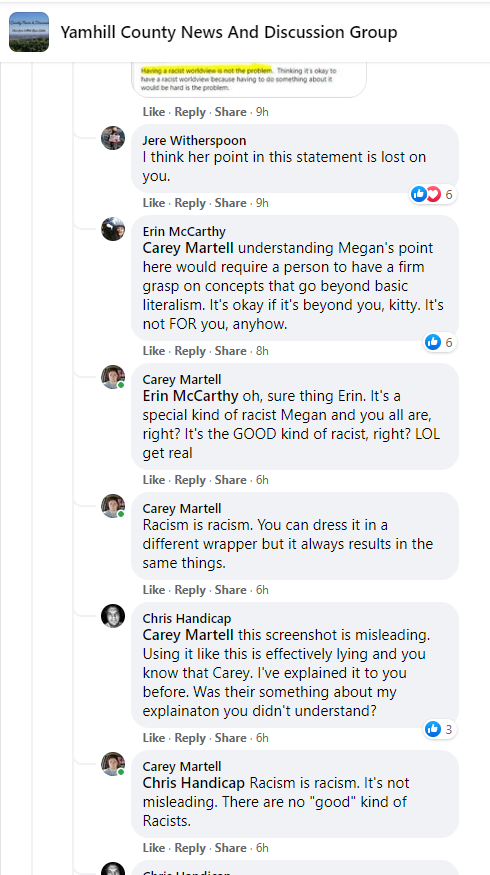Open the highlighted screenshot attachment image
The height and width of the screenshot is (875, 490).
(249, 80)
